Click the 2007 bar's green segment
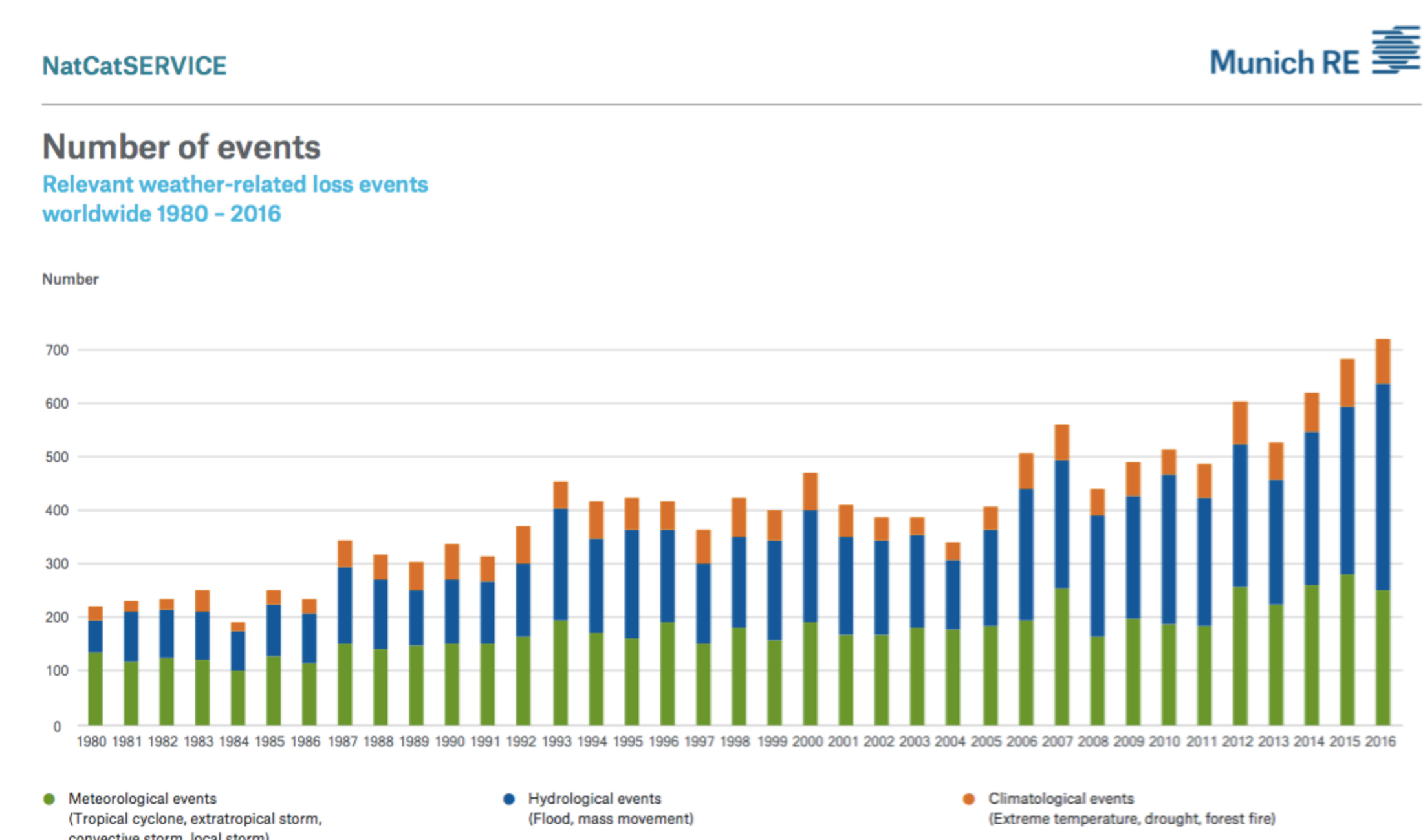The width and height of the screenshot is (1423, 840). [x=1061, y=656]
